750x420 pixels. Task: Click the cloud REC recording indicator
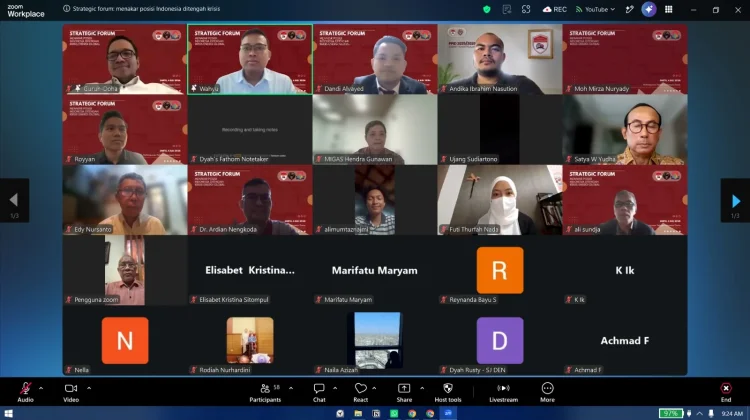point(554,9)
